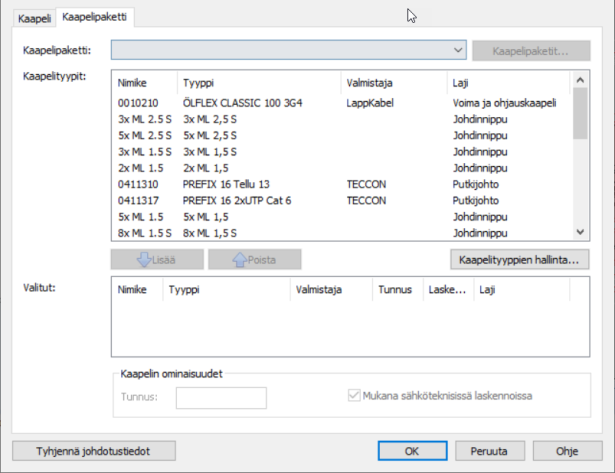
Task: Click Tyhjennä johdotustiedot button
Action: (95, 450)
